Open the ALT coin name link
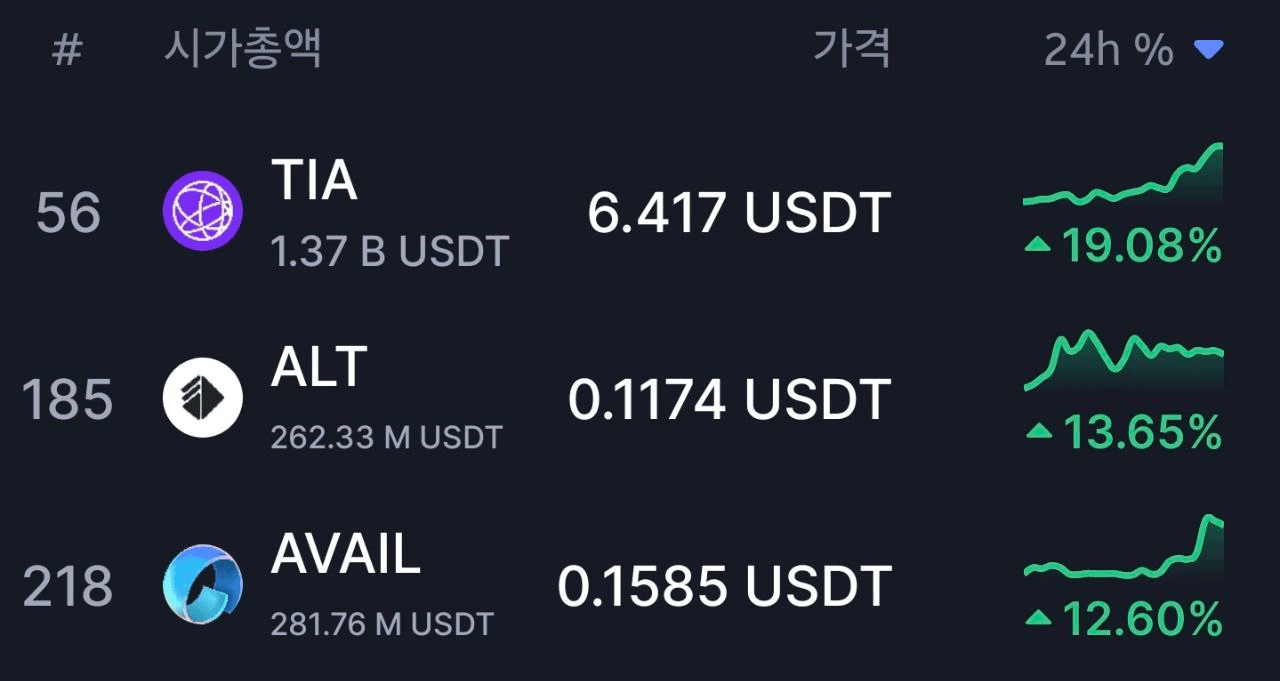Viewport: 1280px width, 681px height. point(319,367)
